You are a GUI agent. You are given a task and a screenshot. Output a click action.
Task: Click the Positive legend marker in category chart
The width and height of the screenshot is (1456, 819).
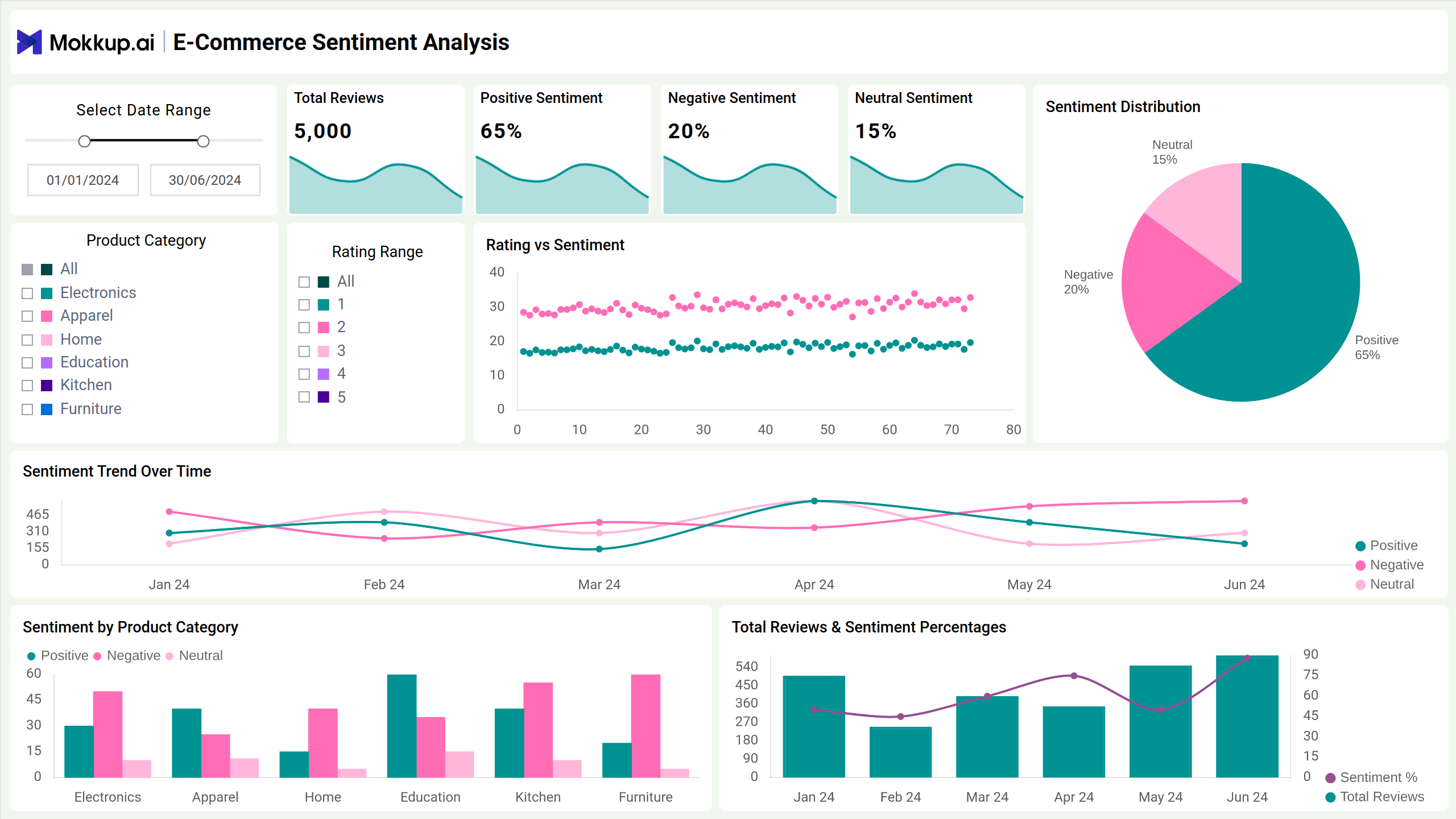pos(31,656)
